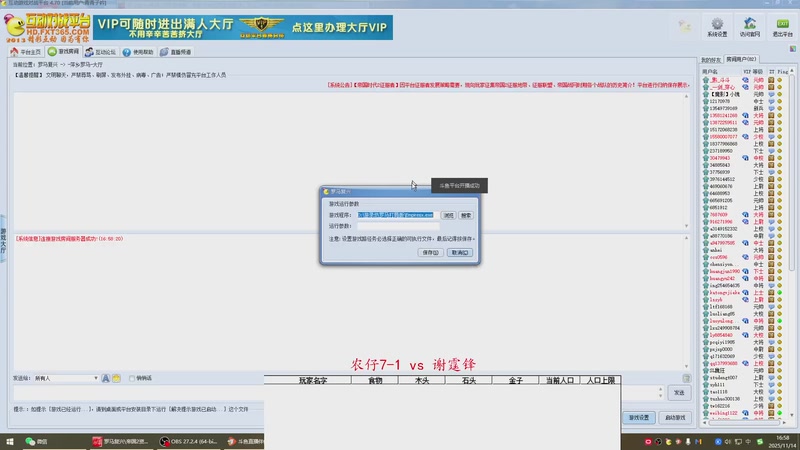800x450 pixels.
Task: Open the 系统设置 gear icon
Action: [717, 27]
